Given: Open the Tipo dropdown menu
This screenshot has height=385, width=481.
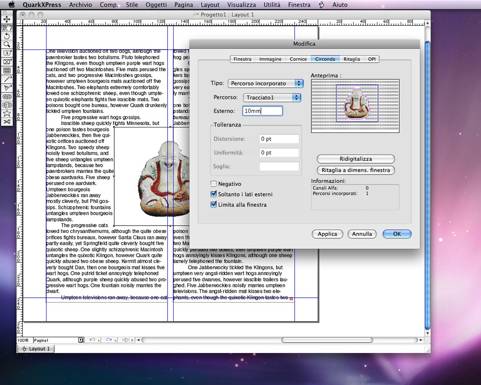Looking at the screenshot, I should [265, 83].
